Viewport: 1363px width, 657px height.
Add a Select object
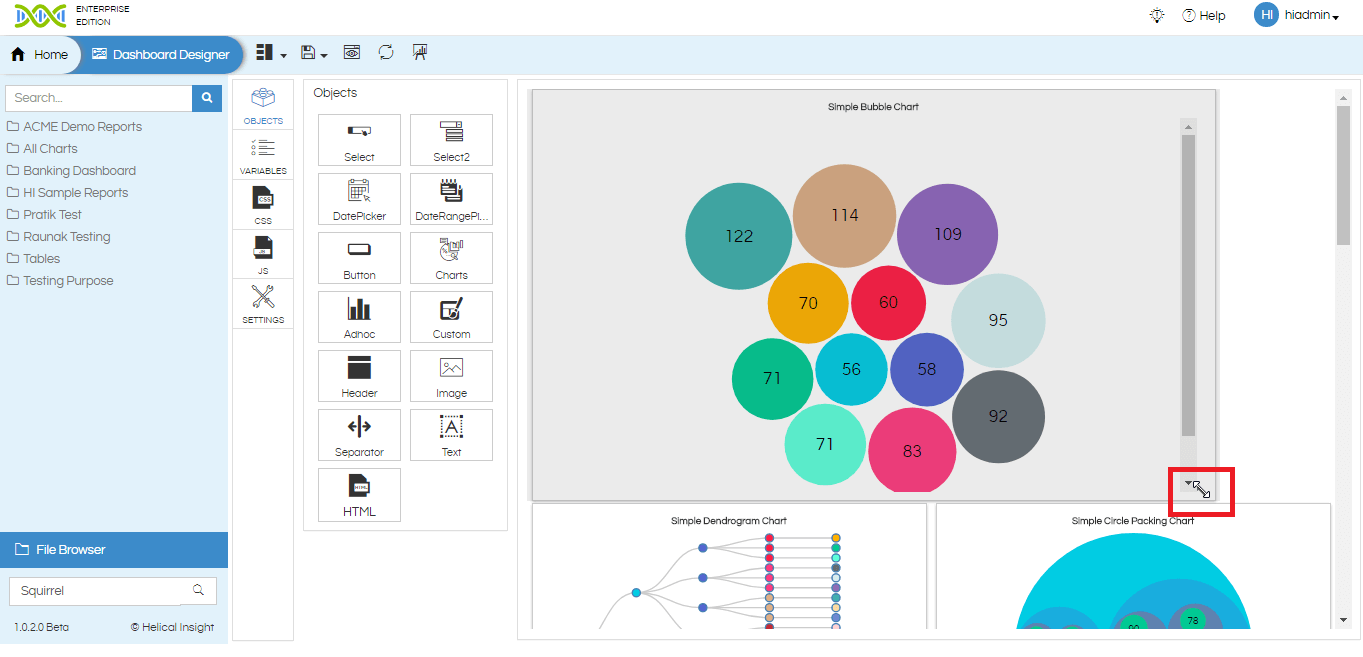[x=359, y=140]
